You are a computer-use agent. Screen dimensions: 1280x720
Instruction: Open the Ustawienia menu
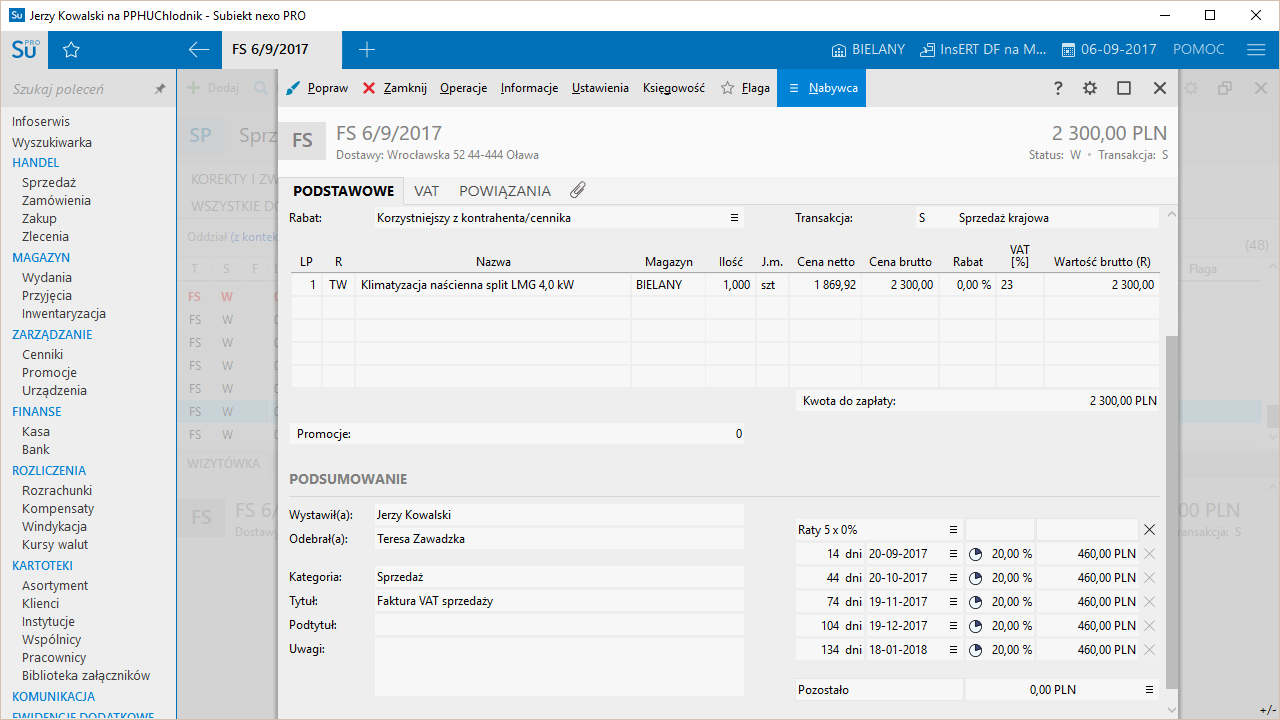(600, 88)
